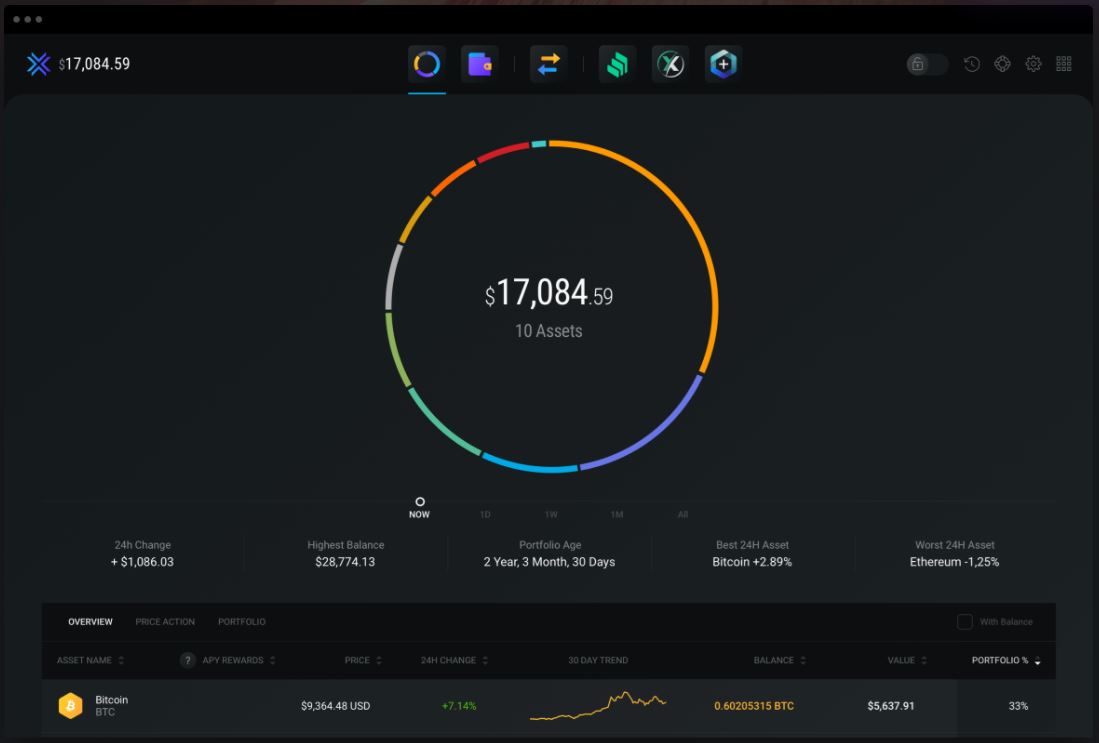
Task: Open the Wallet icon in top navigation
Action: (480, 64)
